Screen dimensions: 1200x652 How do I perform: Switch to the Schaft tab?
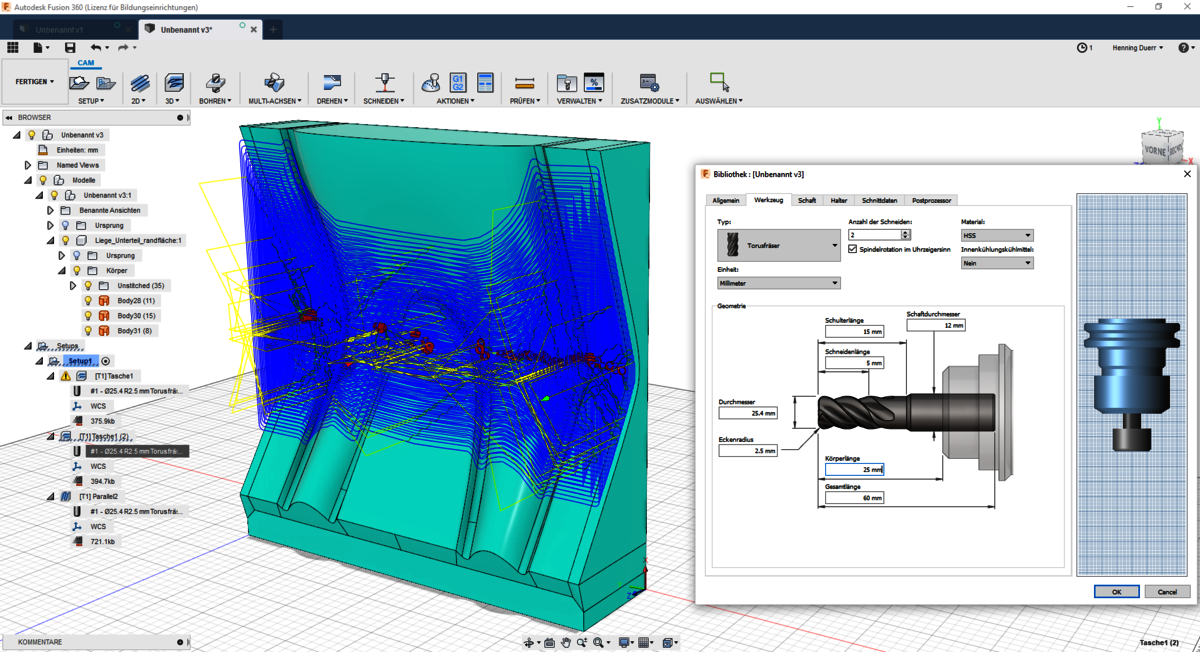807,200
